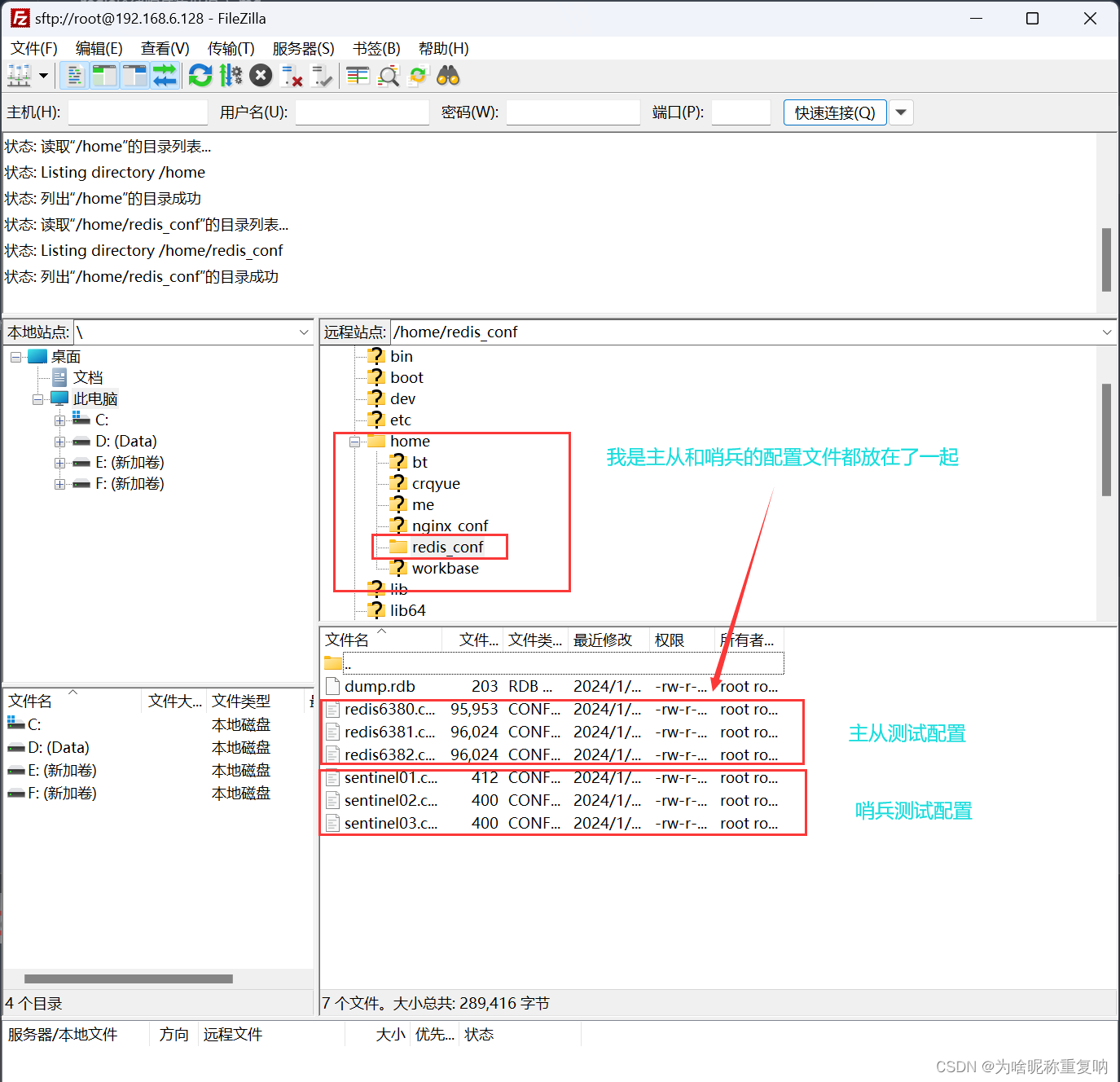Expand the E: (新加卷) drive node in tree
The height and width of the screenshot is (1082, 1120).
(x=59, y=463)
